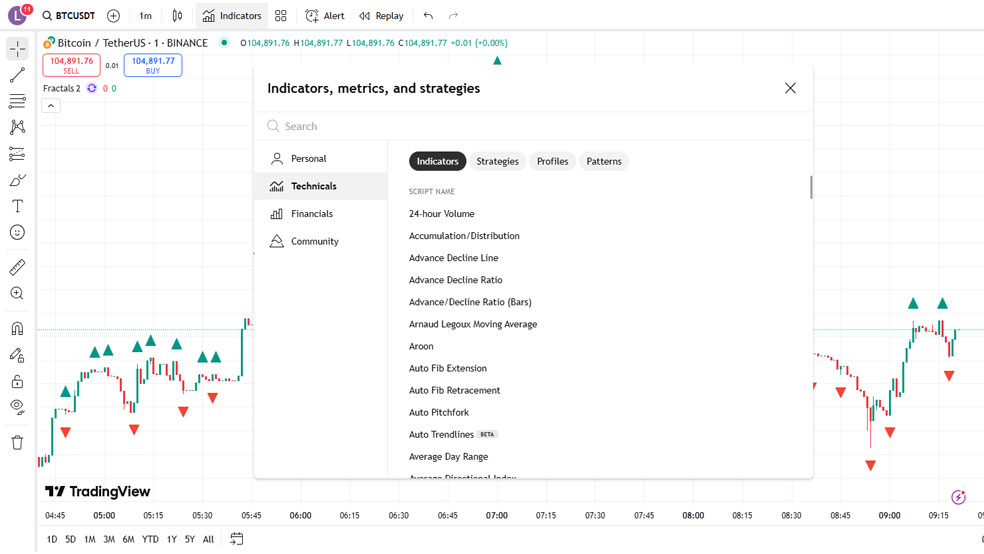Toggle magnet mode for drawings

18,329
